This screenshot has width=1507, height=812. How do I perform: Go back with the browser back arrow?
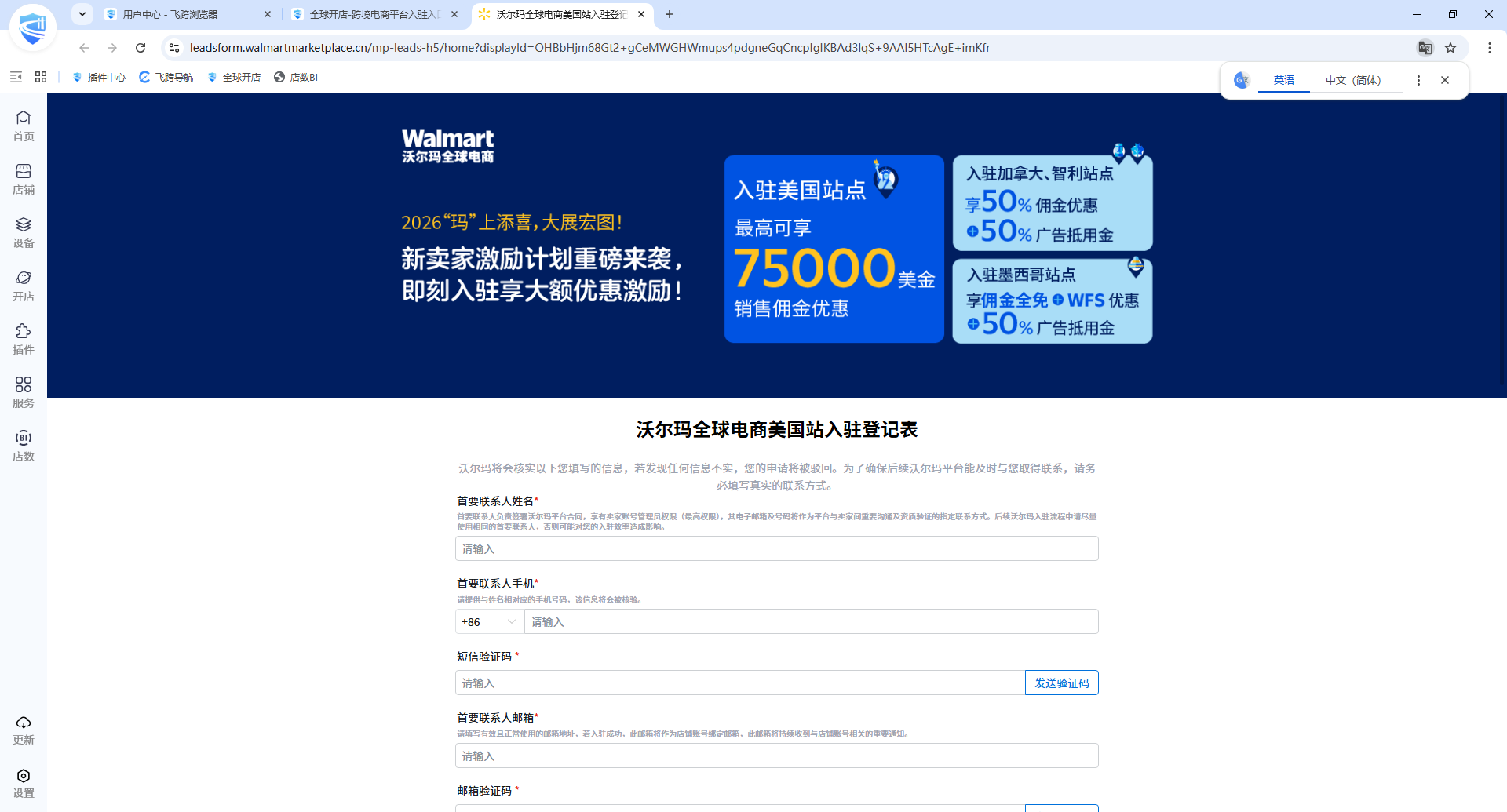tap(84, 48)
